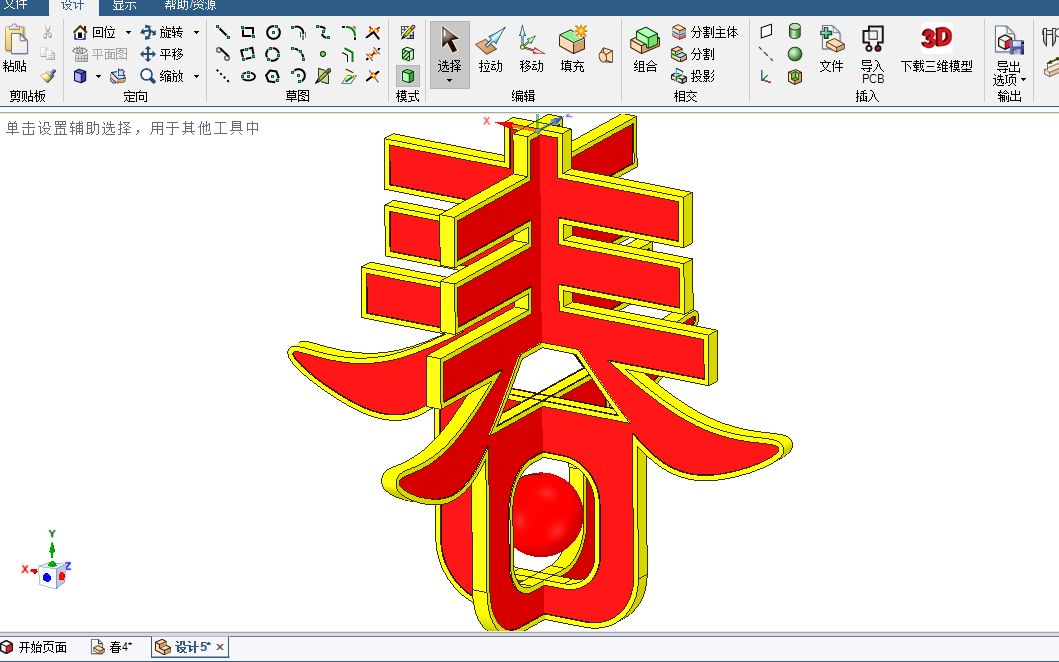Open the 文件 menu
This screenshot has width=1059, height=662.
tap(18, 6)
